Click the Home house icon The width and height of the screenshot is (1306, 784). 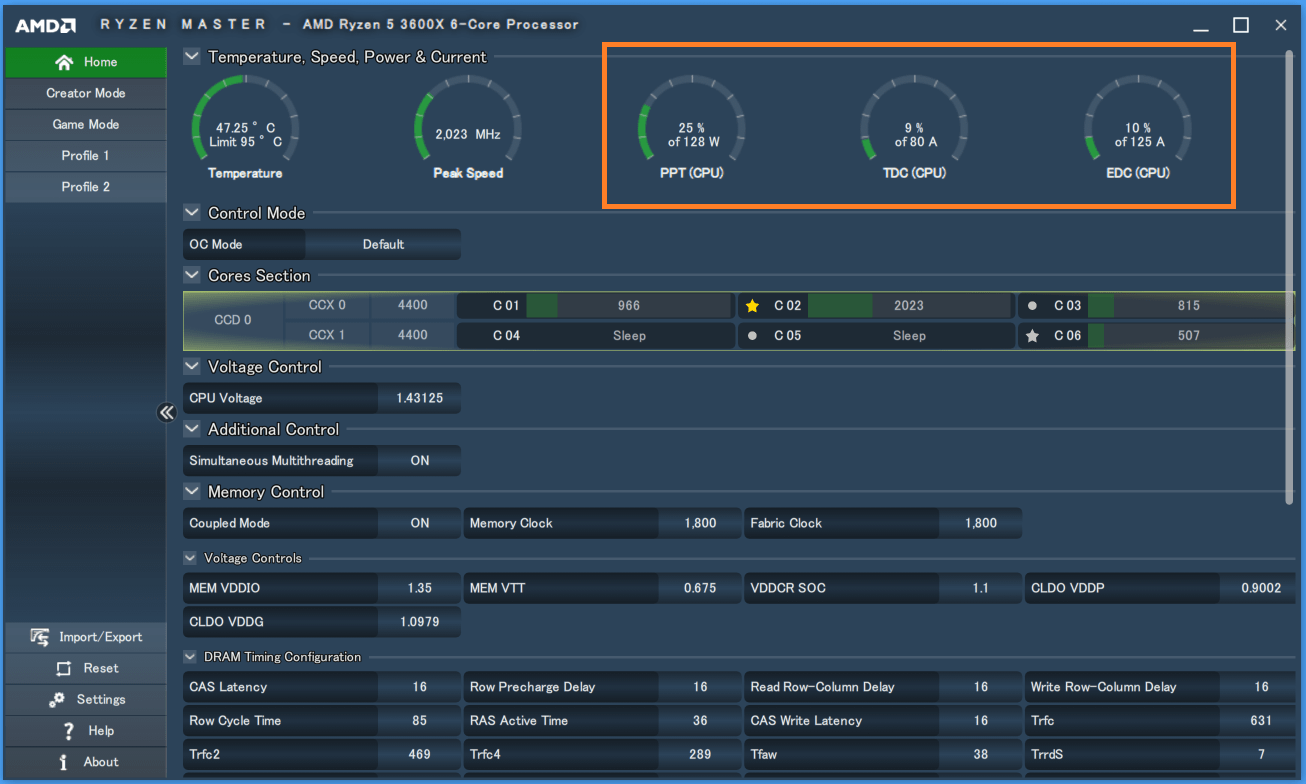pyautogui.click(x=64, y=62)
